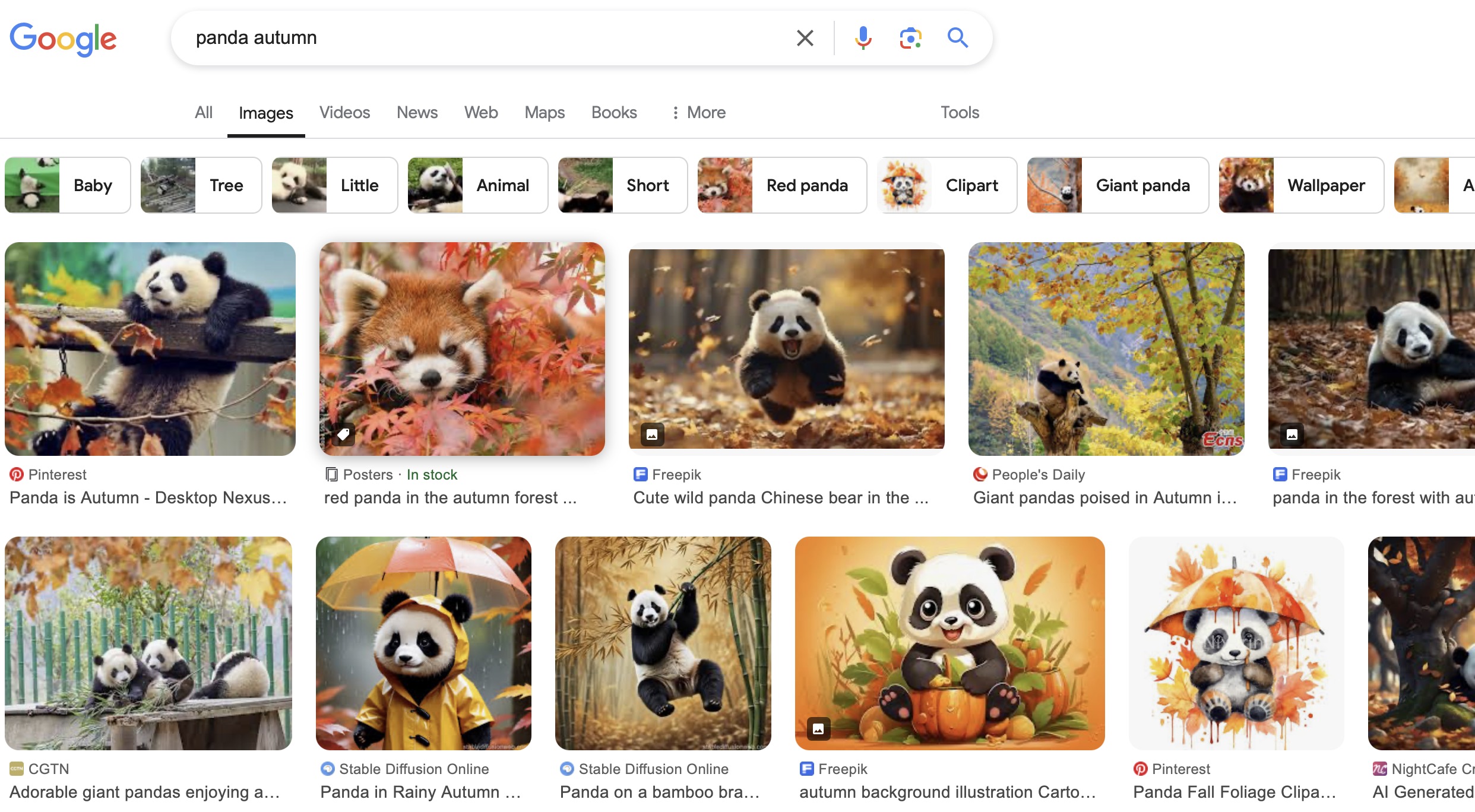Viewport: 1475px width, 812px height.
Task: Start voice search with microphone icon
Action: (863, 38)
